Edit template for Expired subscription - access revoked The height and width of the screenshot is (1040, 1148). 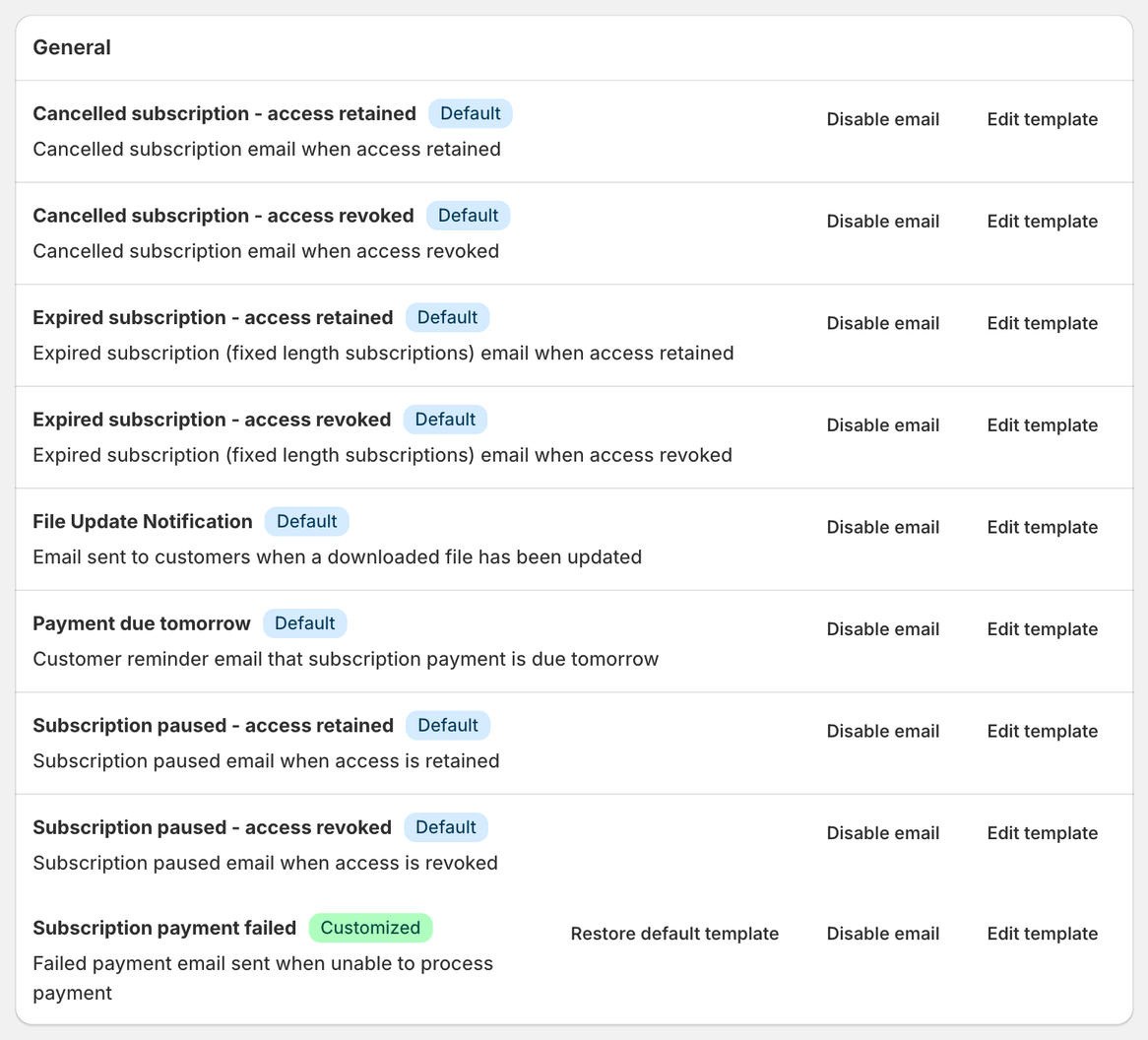[x=1042, y=424]
